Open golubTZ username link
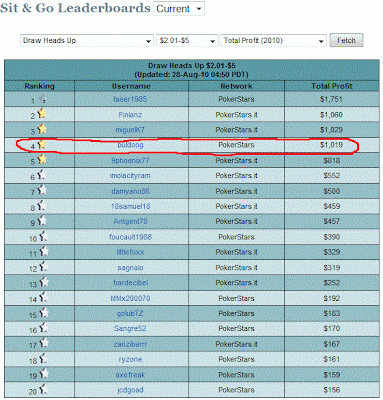The width and height of the screenshot is (383, 400). (x=130, y=313)
